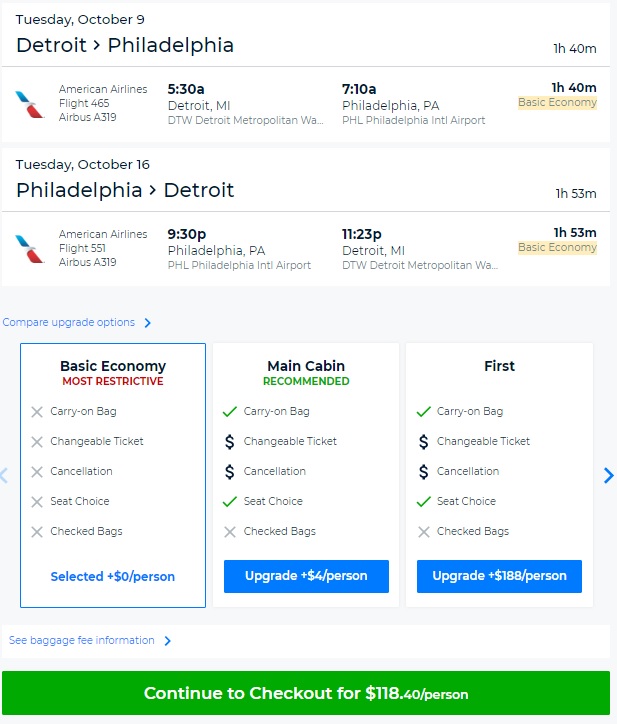Continue to Checkout for $118.40/person
The height and width of the screenshot is (724, 617).
pyautogui.click(x=306, y=693)
